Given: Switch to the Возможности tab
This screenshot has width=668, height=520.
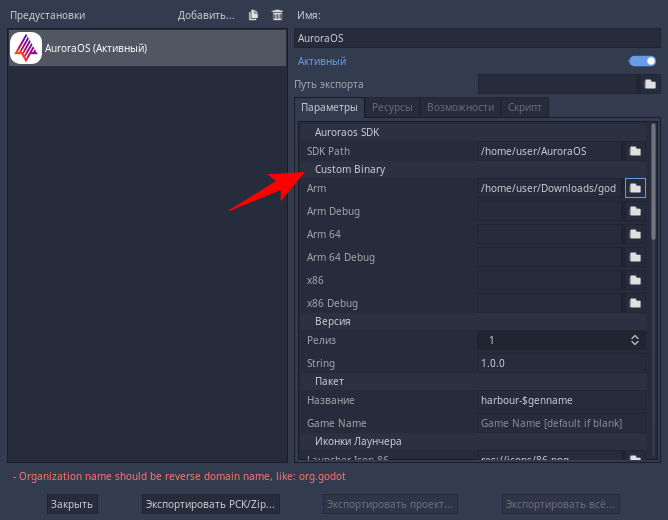Looking at the screenshot, I should pyautogui.click(x=461, y=107).
